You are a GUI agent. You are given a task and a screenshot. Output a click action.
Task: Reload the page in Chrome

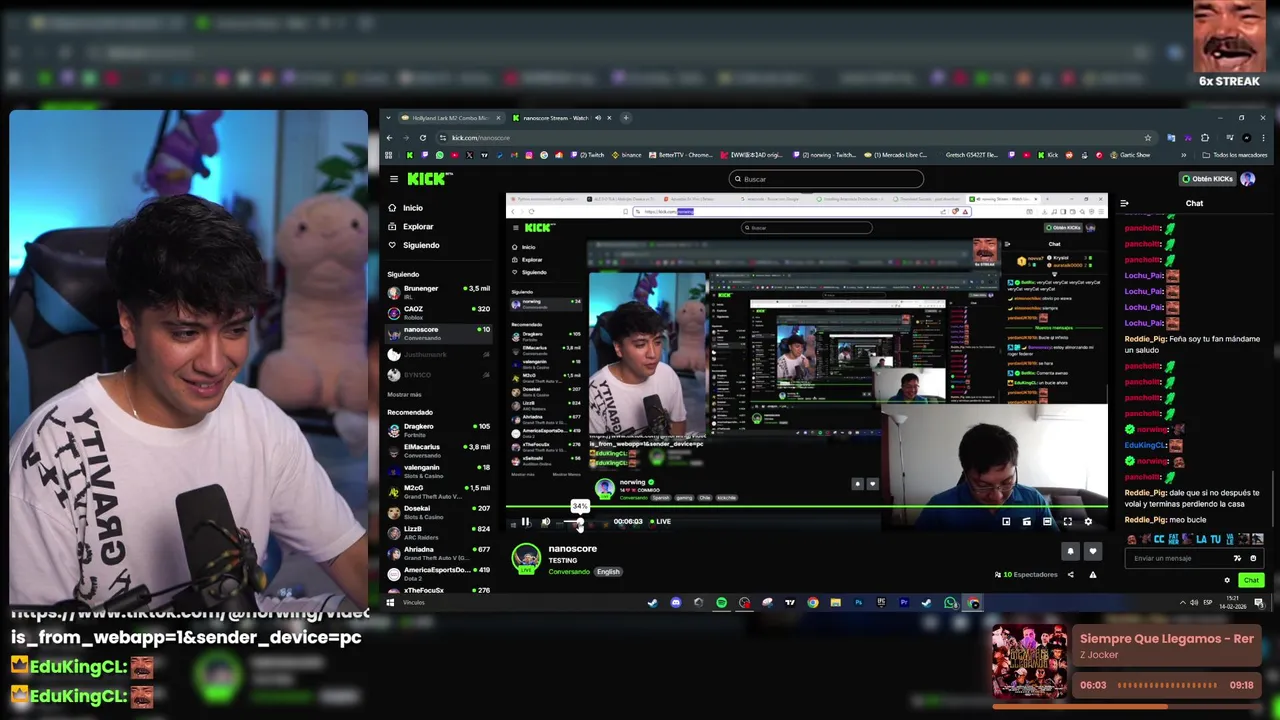pos(423,137)
